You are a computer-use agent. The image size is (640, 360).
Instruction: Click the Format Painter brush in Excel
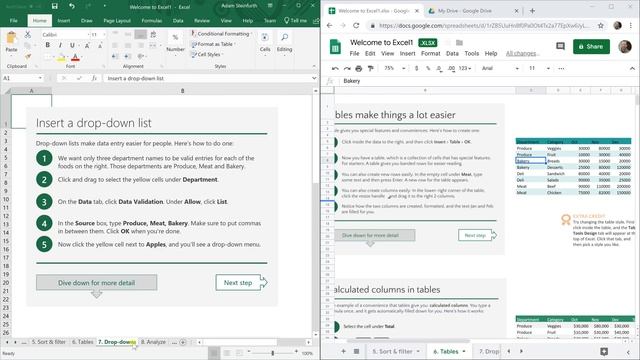coord(28,56)
